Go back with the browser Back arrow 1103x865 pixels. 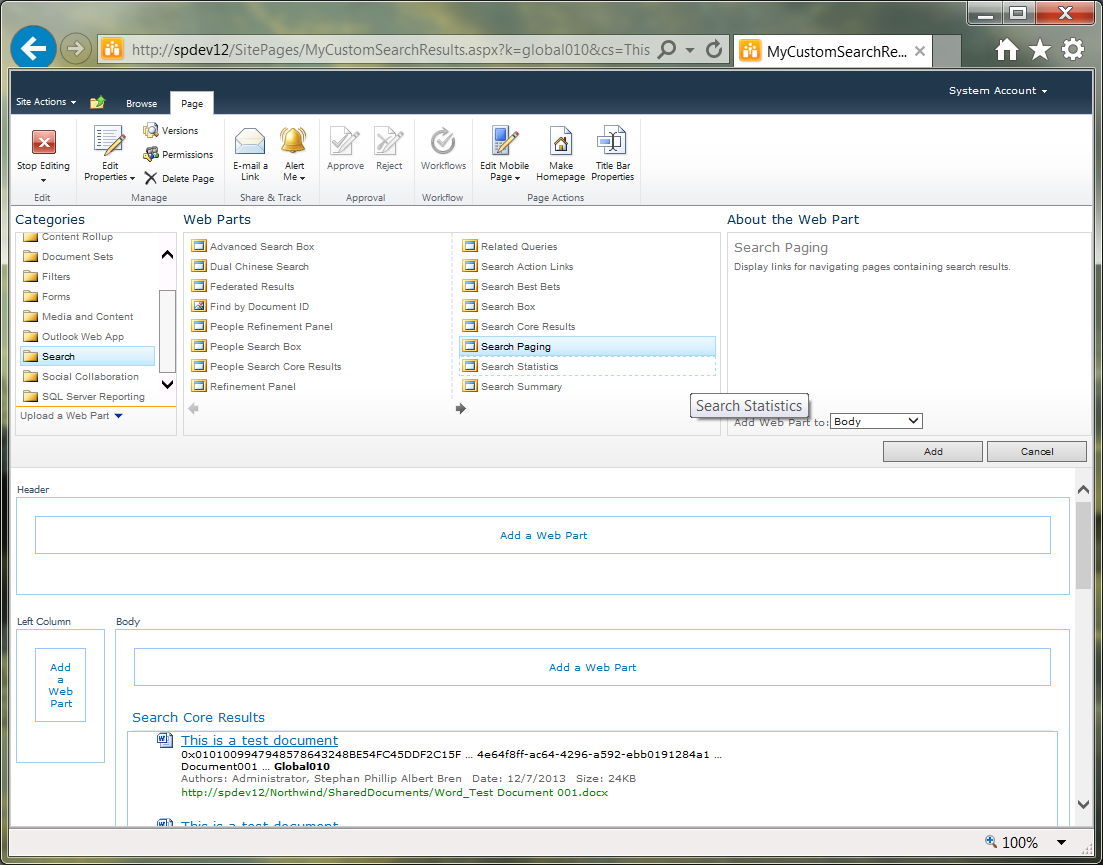tap(33, 49)
